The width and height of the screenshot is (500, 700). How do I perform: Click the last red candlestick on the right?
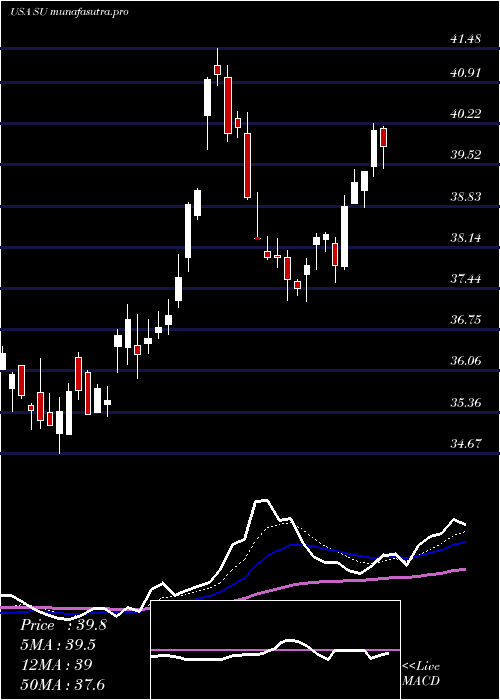[x=383, y=137]
